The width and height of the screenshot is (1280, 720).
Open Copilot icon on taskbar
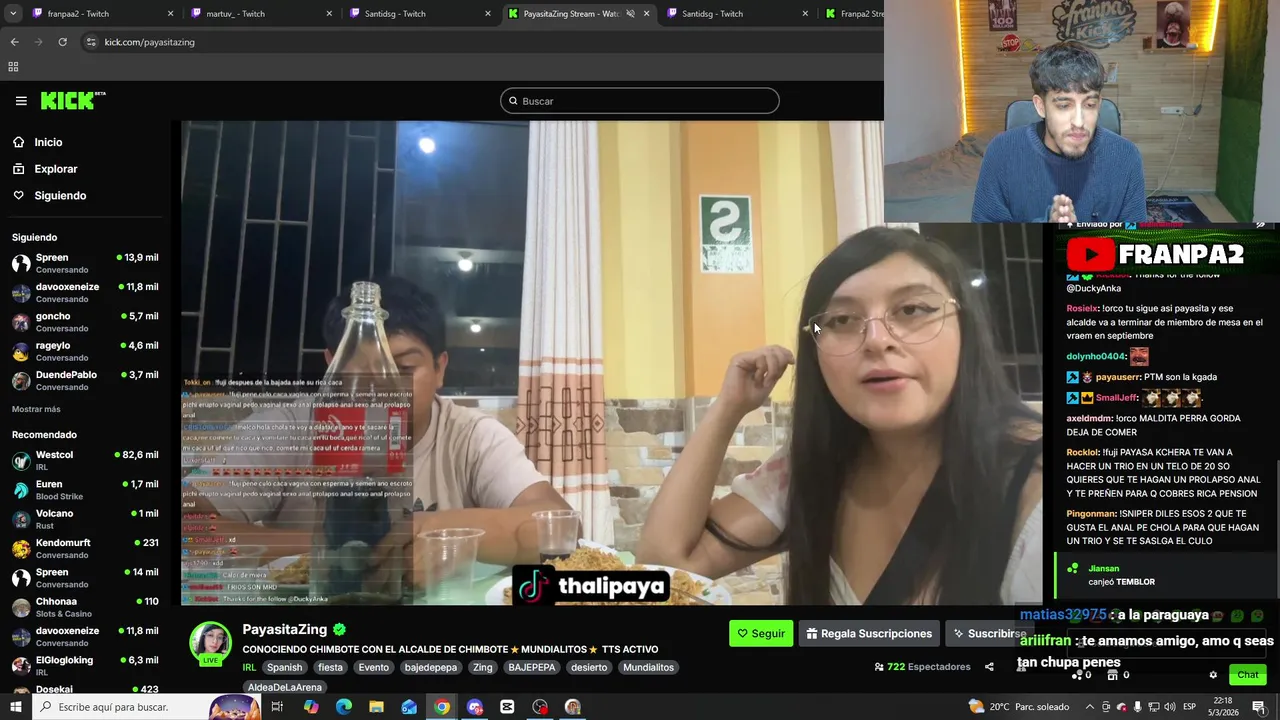coord(311,707)
